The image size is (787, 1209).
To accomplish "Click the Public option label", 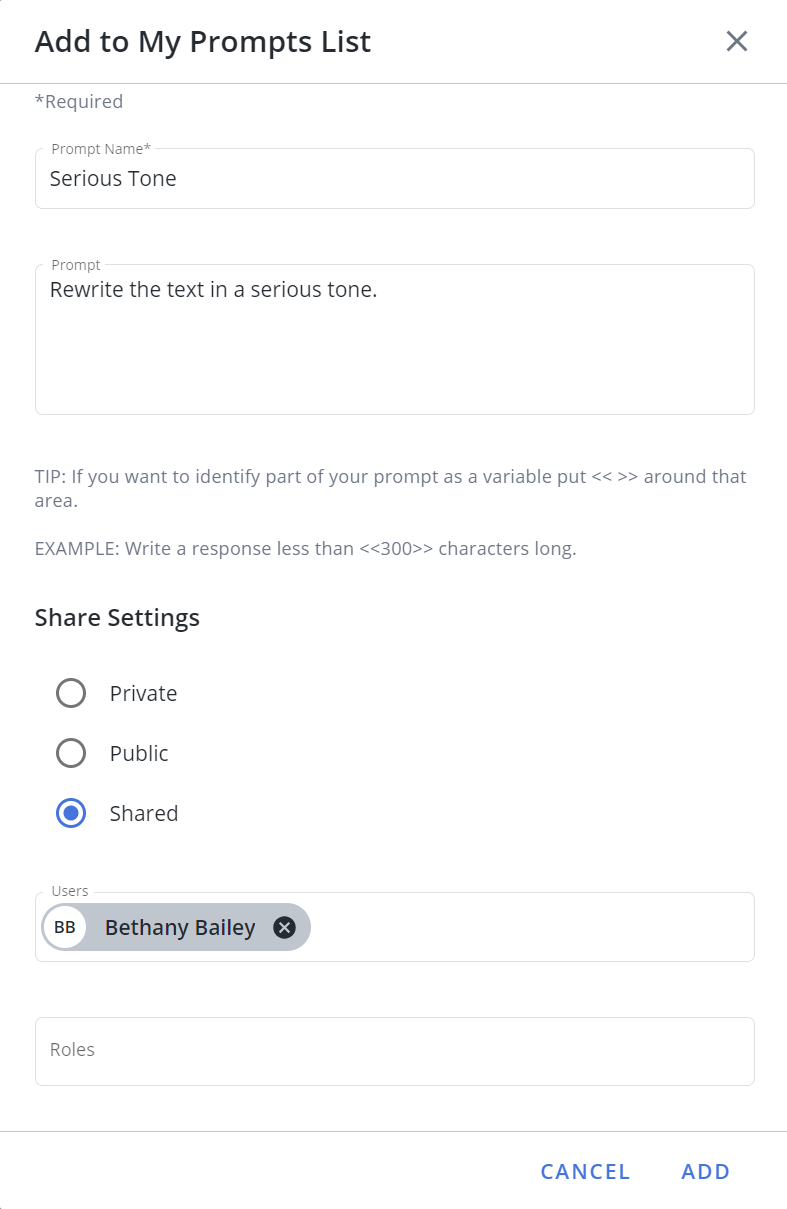I will [139, 754].
